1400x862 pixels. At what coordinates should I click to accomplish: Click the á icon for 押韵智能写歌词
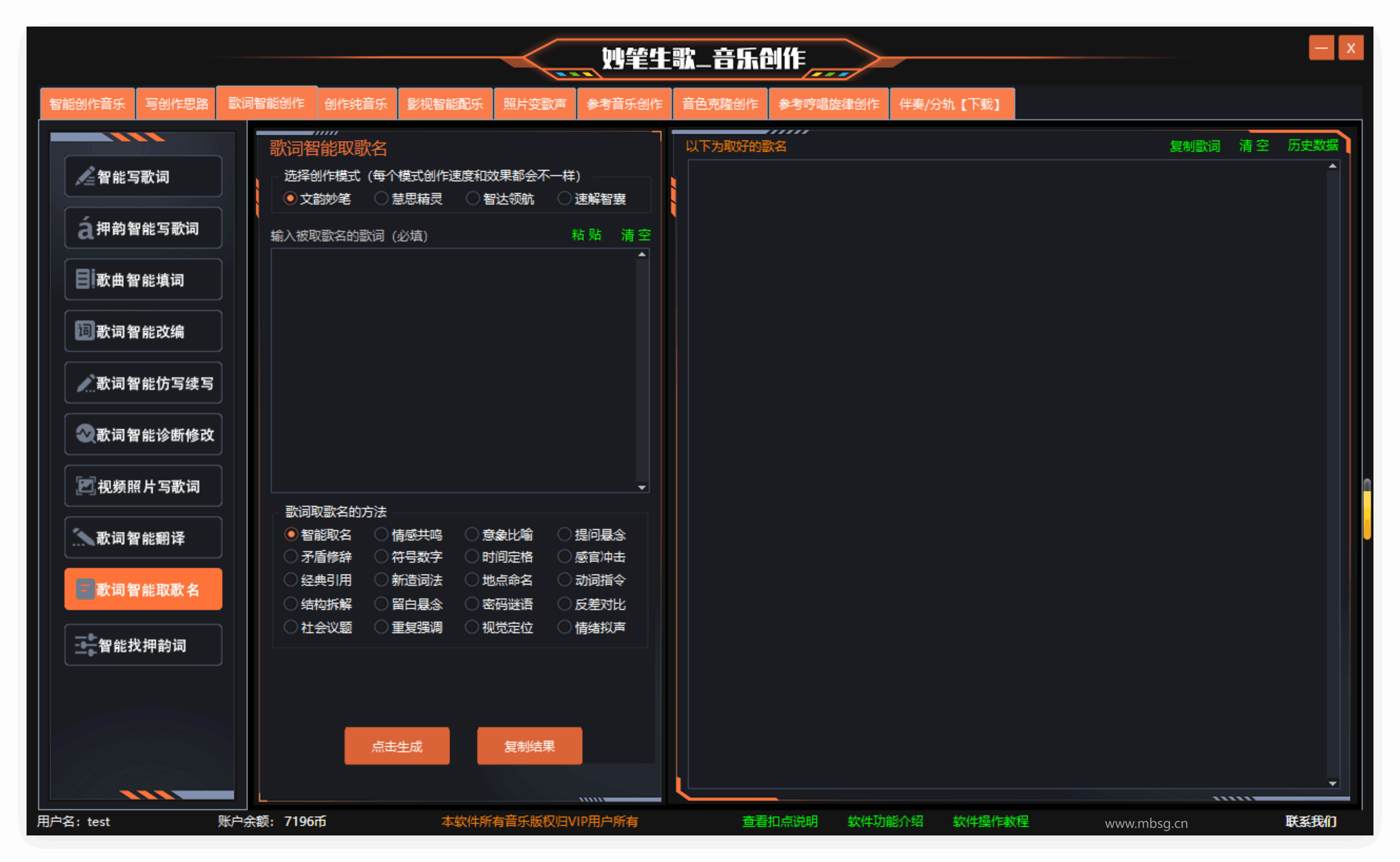coord(85,228)
